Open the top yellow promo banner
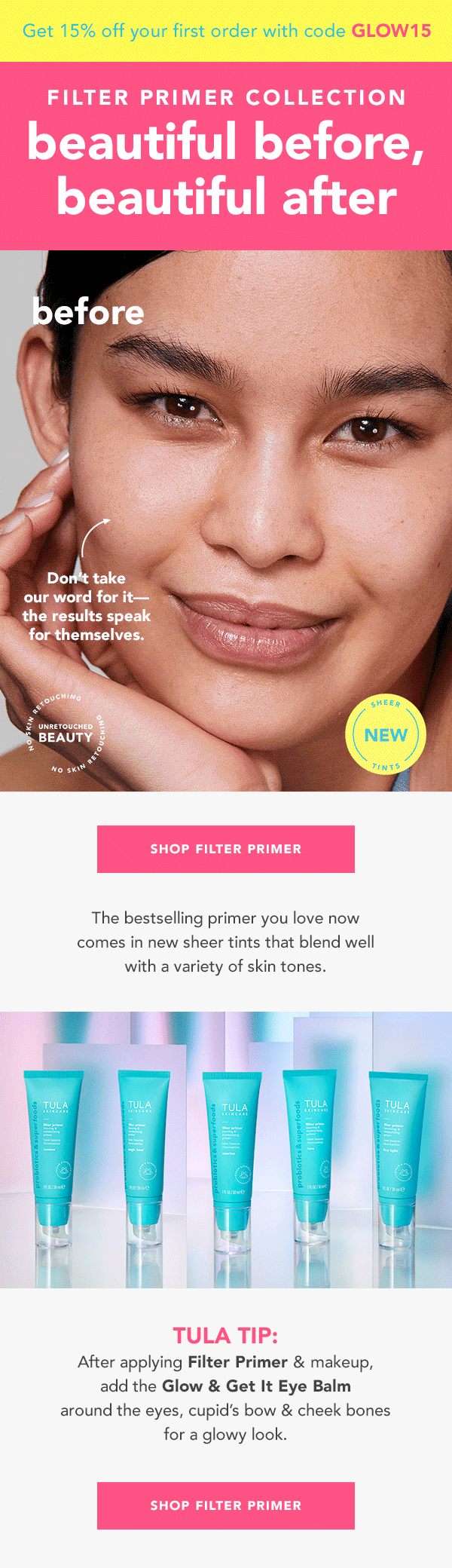This screenshot has width=452, height=1568. (226, 31)
